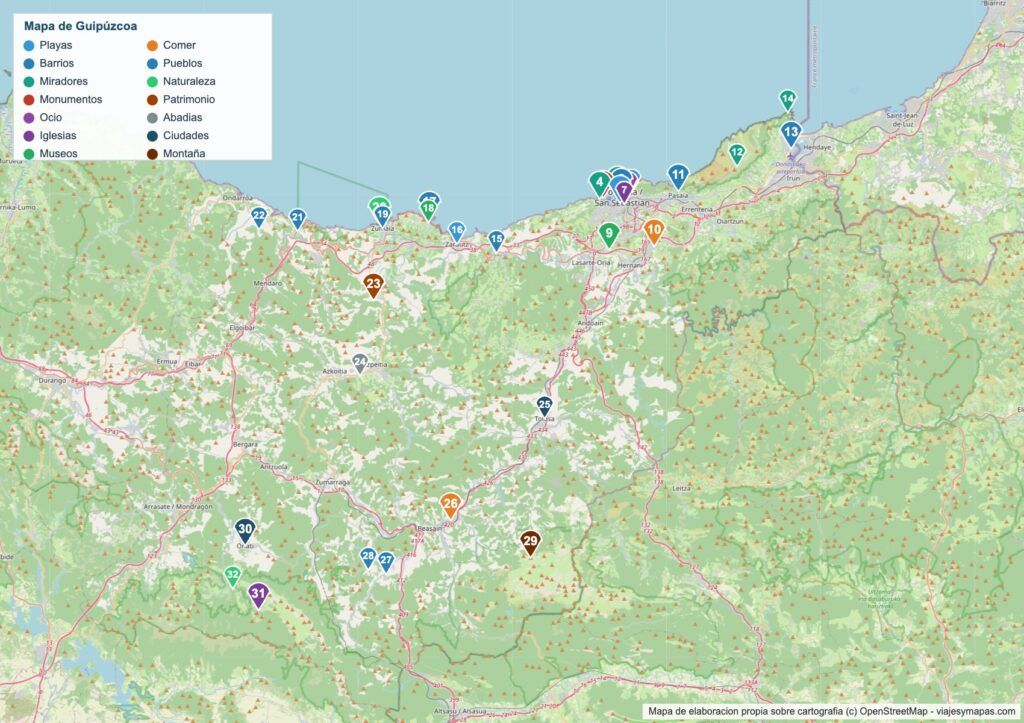Click the 'Leitza' town label

[x=680, y=488]
